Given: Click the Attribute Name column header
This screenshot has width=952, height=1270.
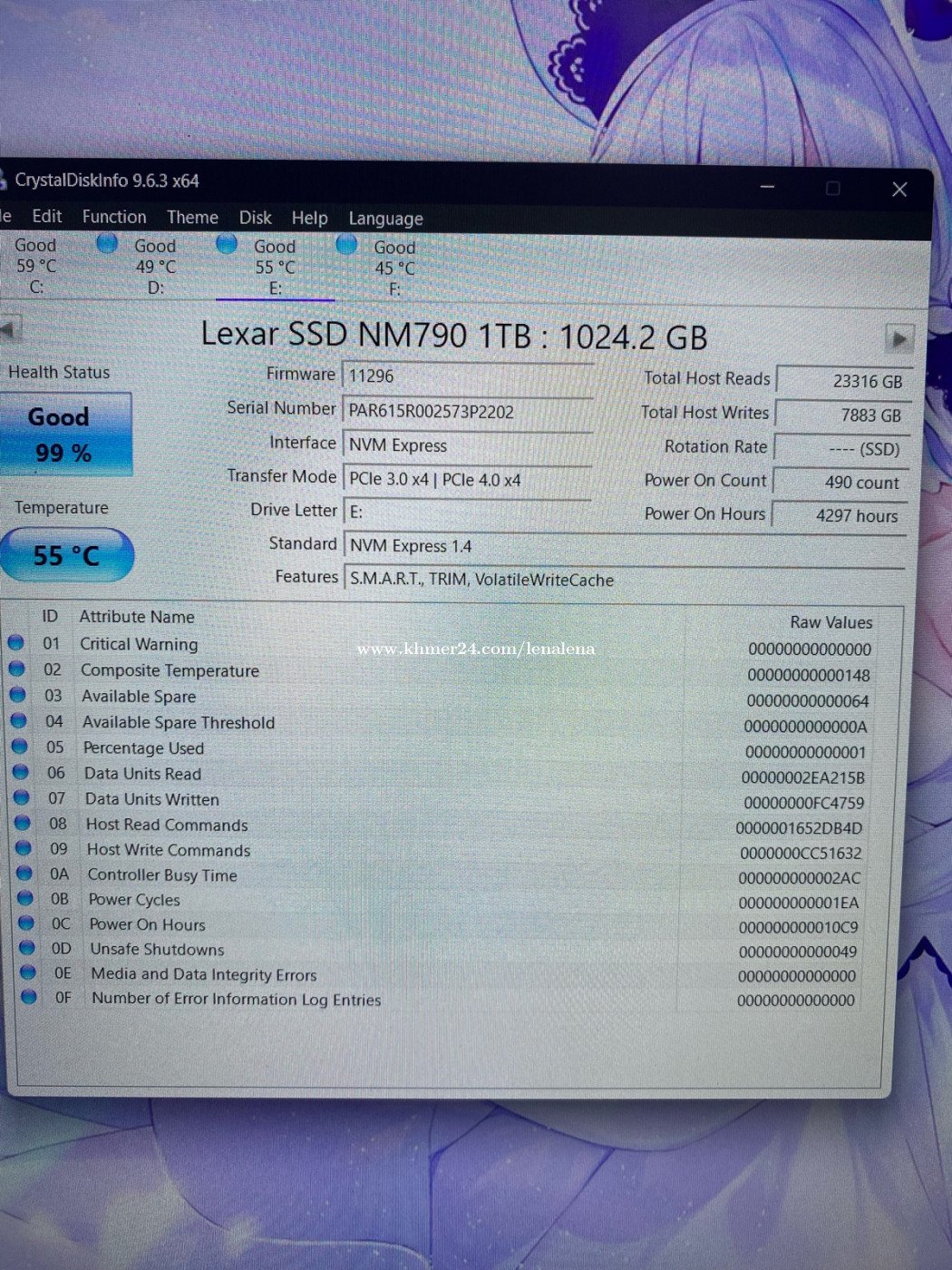Looking at the screenshot, I should point(137,617).
